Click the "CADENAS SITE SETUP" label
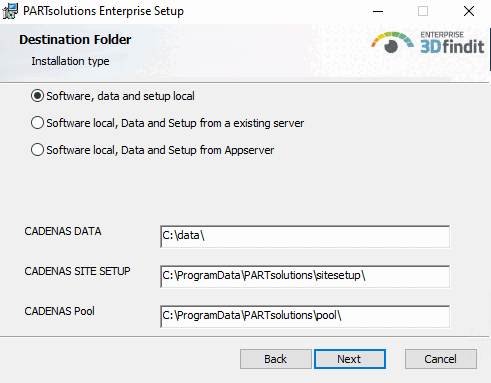The image size is (491, 383). [x=77, y=271]
